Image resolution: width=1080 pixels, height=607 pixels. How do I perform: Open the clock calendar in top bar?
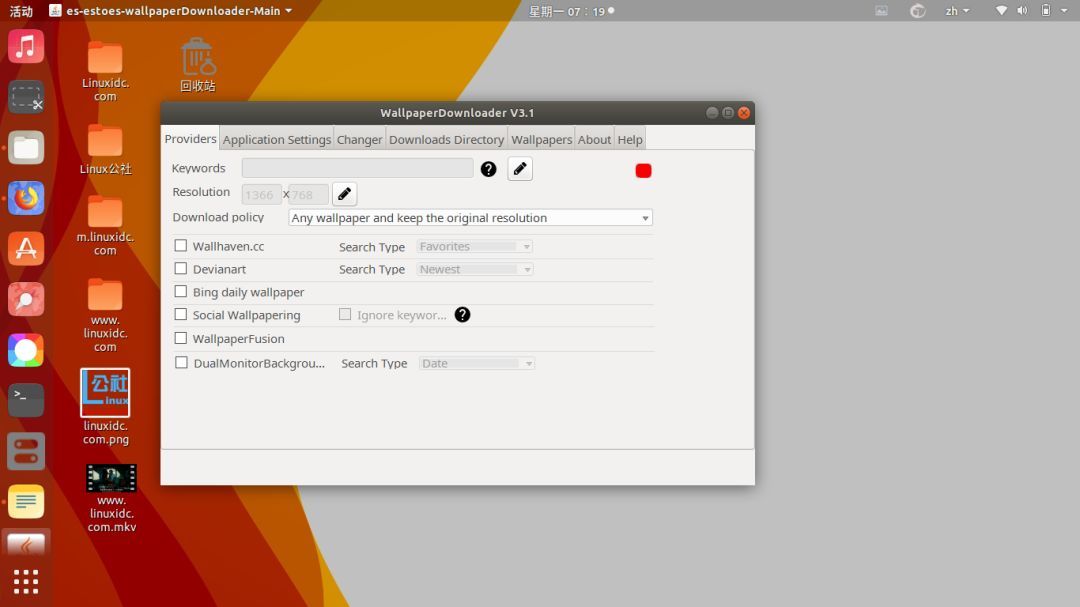point(571,11)
